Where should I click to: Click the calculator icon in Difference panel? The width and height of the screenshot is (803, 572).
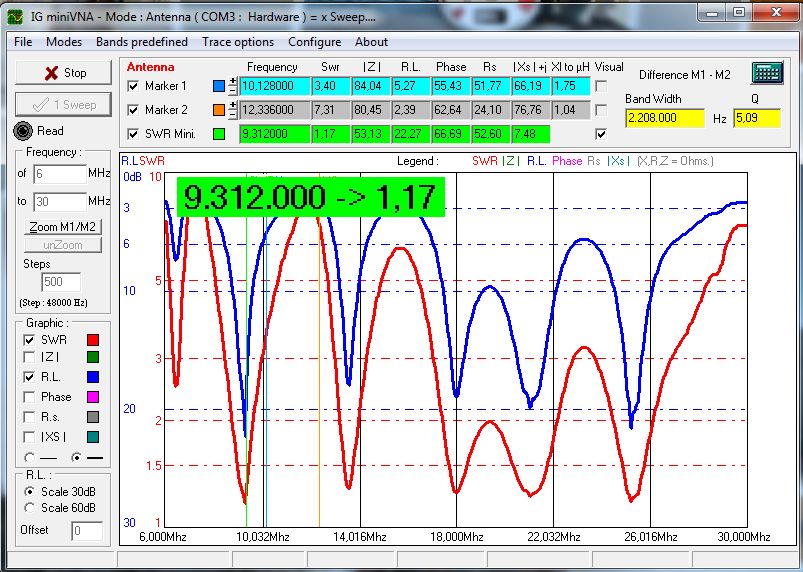pos(767,74)
